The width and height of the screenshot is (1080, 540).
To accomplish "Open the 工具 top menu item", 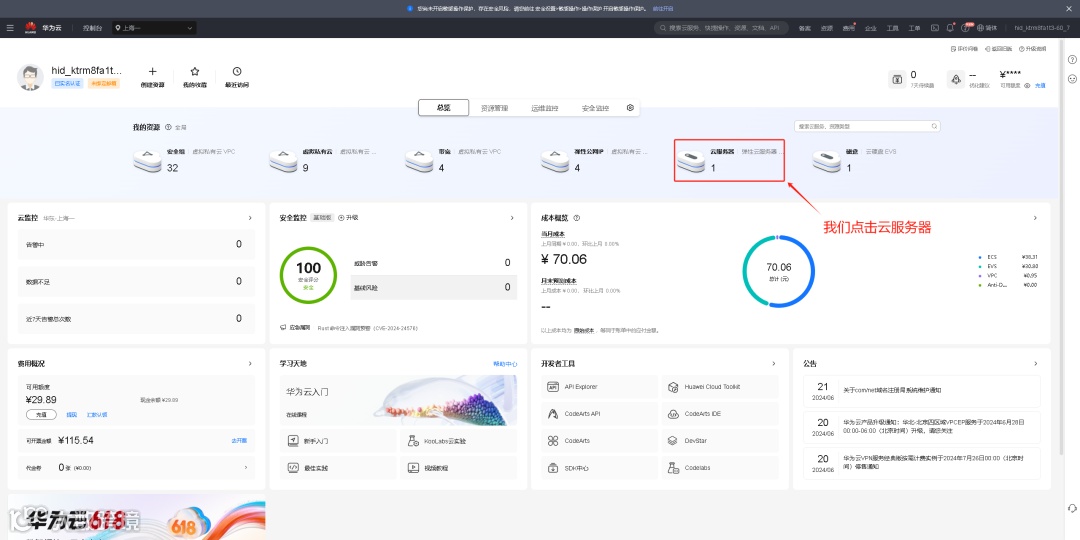I will point(893,28).
